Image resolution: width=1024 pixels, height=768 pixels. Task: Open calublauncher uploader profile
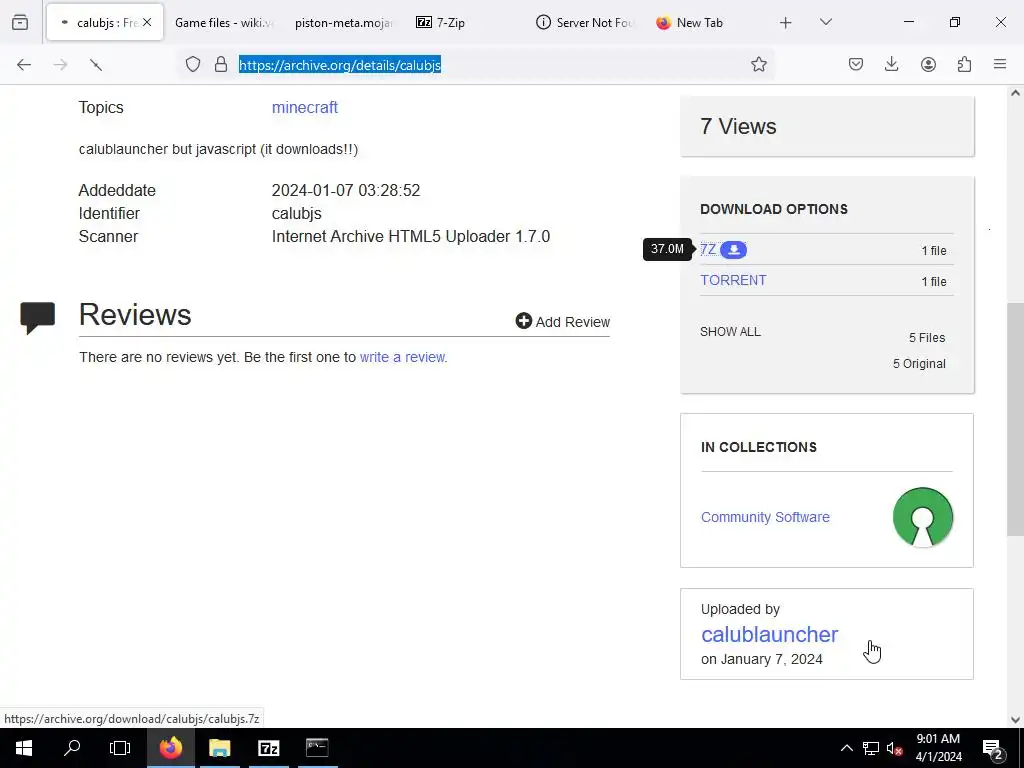pos(769,634)
